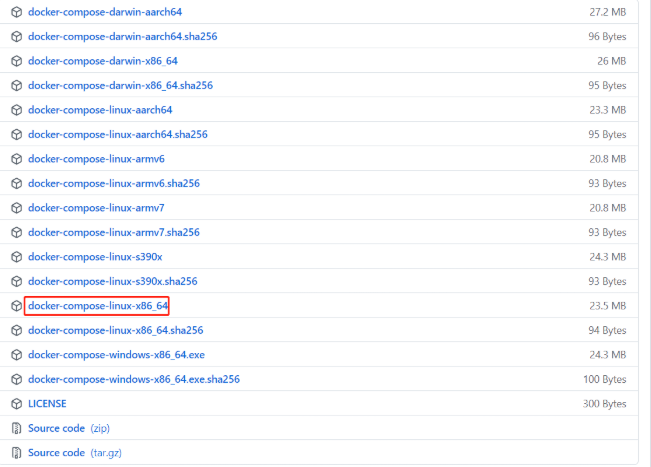
Task: Click package icon beside docker-compose-linux-x86_64.sha256
Action: click(16, 330)
